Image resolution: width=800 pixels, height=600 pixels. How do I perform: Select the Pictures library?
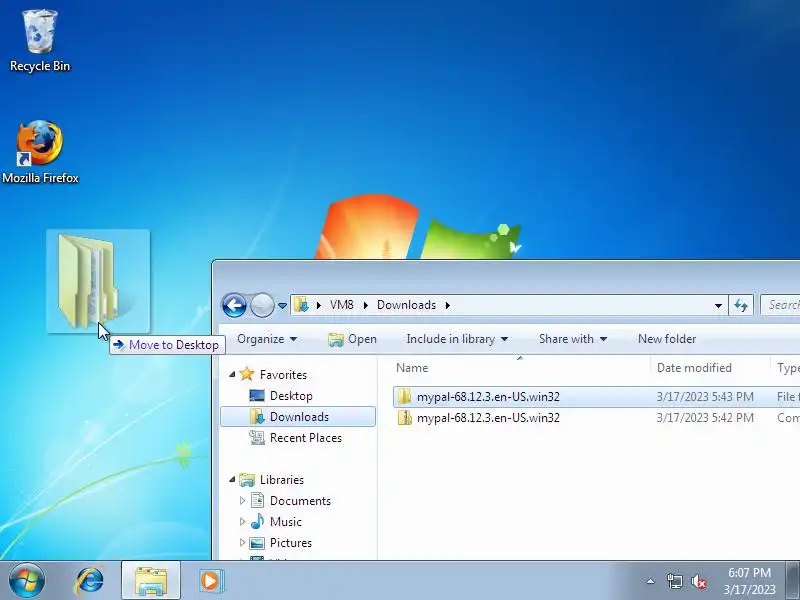pos(290,542)
